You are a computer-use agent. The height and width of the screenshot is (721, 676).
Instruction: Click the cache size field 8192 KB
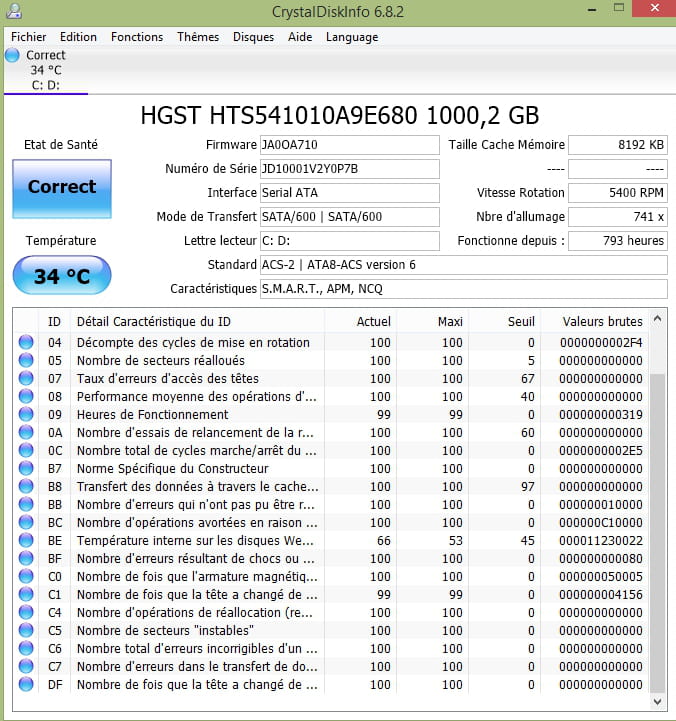618,145
